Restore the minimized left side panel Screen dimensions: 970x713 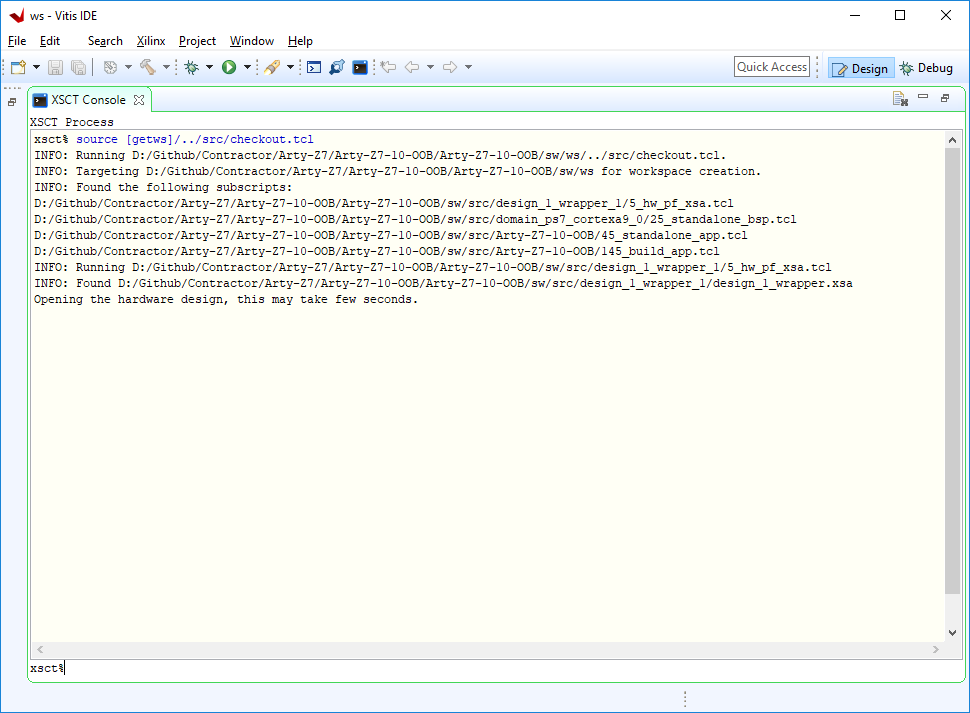click(12, 102)
